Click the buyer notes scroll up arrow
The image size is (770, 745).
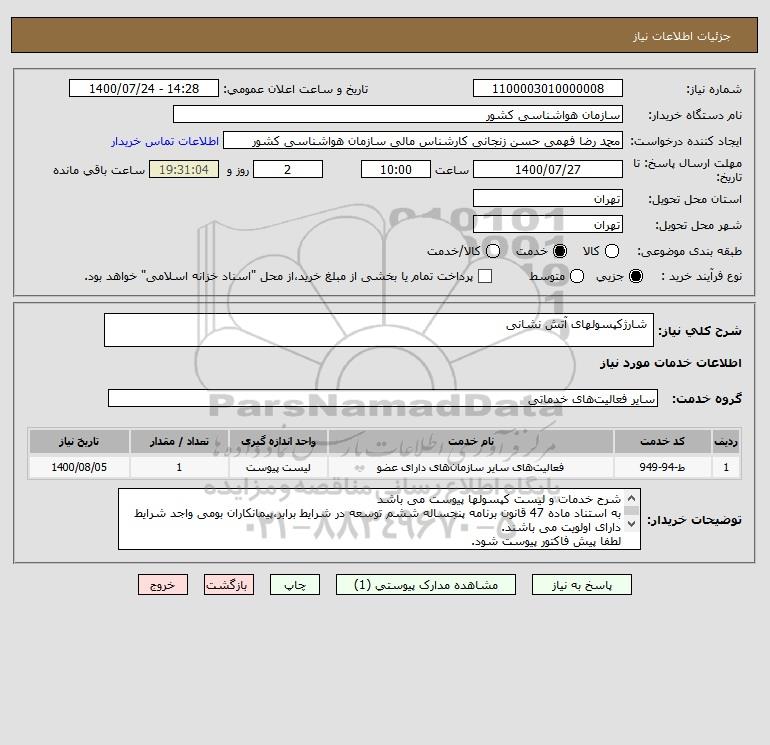632,498
